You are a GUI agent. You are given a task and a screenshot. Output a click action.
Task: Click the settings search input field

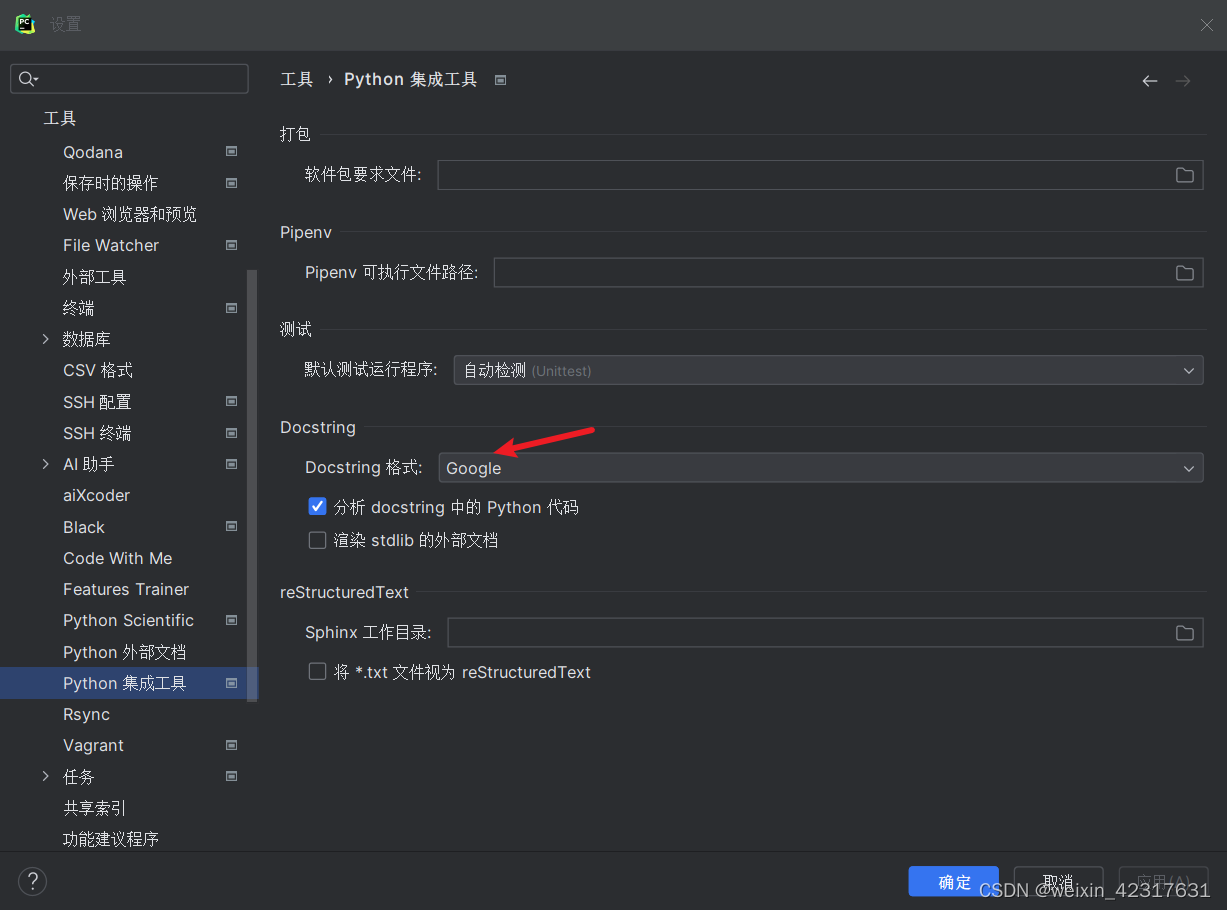pyautogui.click(x=129, y=78)
